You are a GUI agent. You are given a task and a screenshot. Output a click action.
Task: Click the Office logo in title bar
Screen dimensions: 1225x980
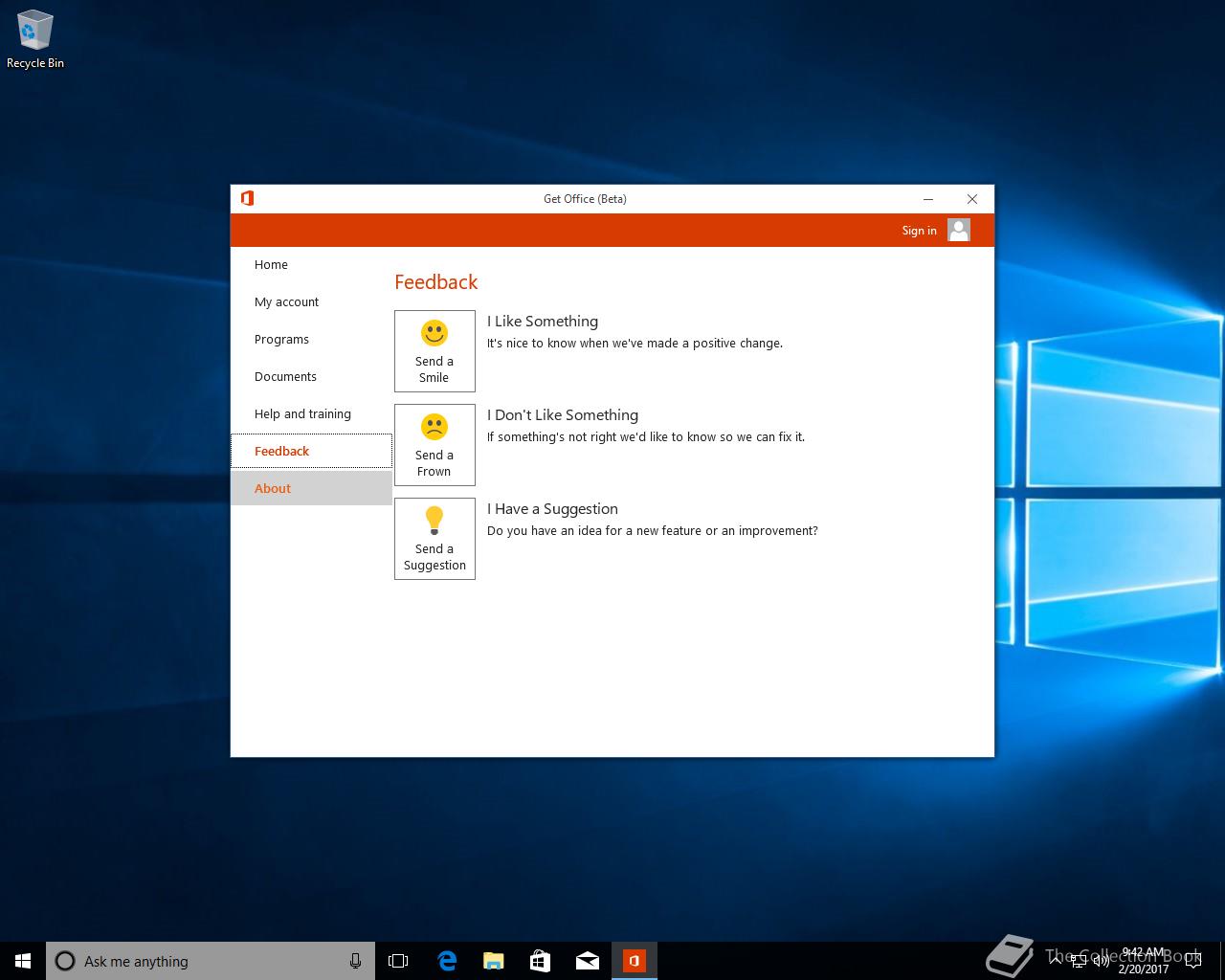click(x=247, y=198)
